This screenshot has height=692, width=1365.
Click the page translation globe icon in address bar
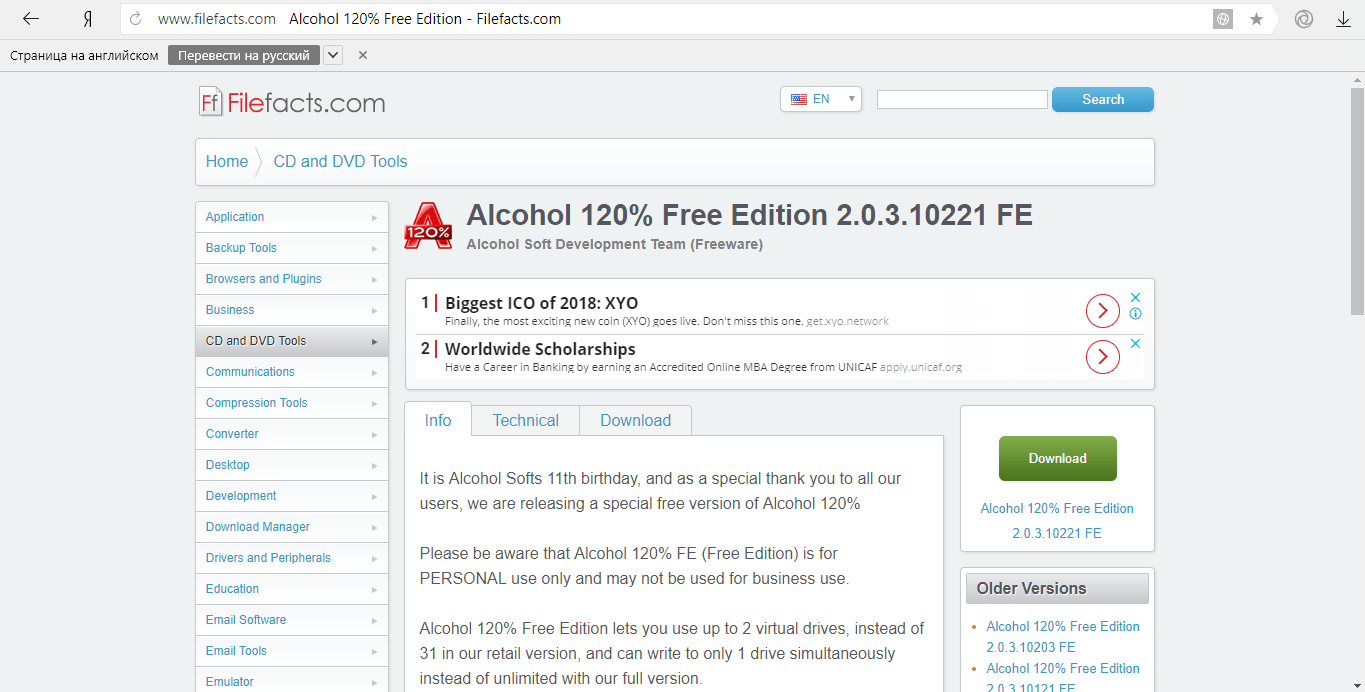point(1222,19)
